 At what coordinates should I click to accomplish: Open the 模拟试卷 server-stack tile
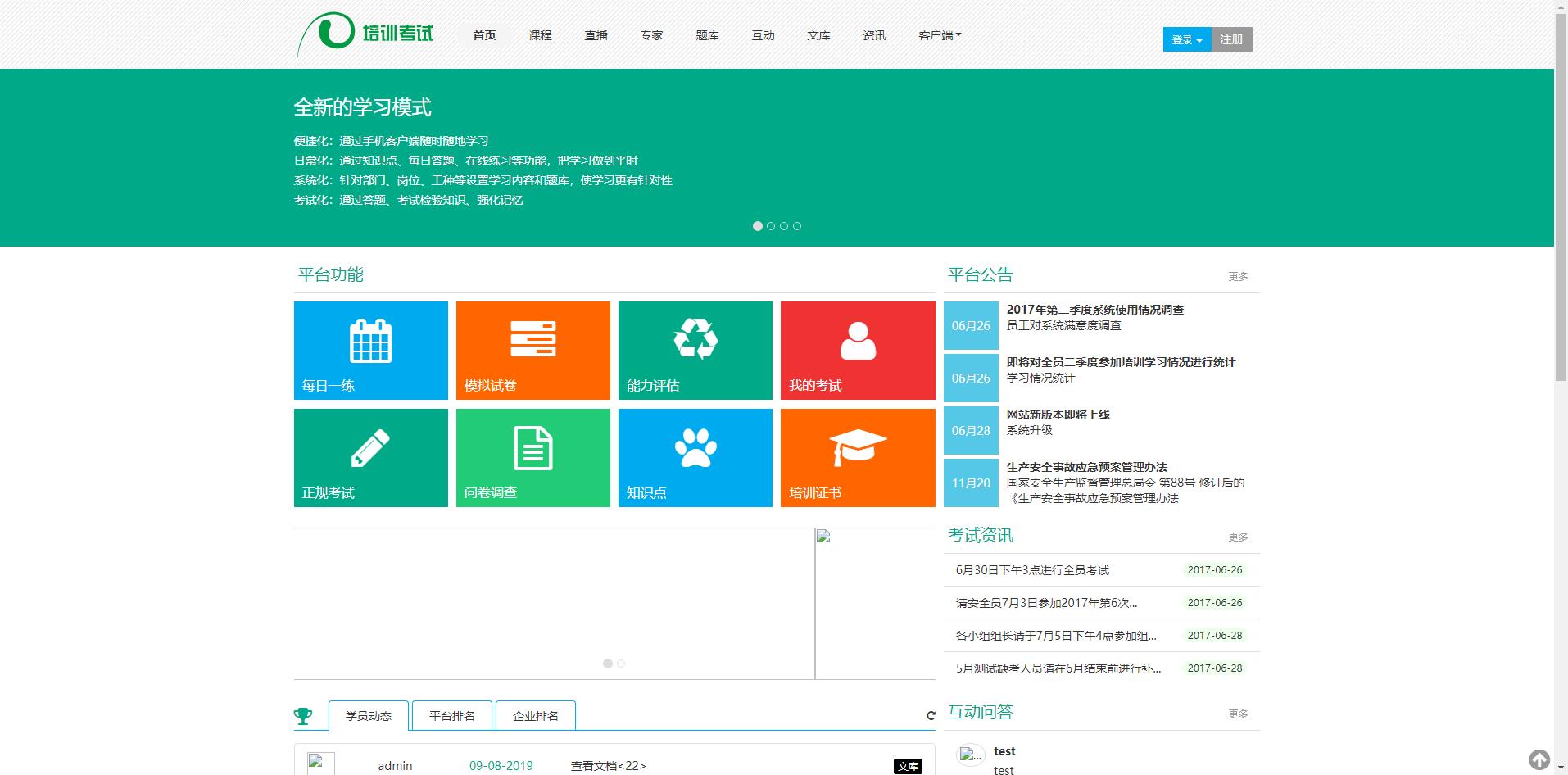pyautogui.click(x=532, y=351)
